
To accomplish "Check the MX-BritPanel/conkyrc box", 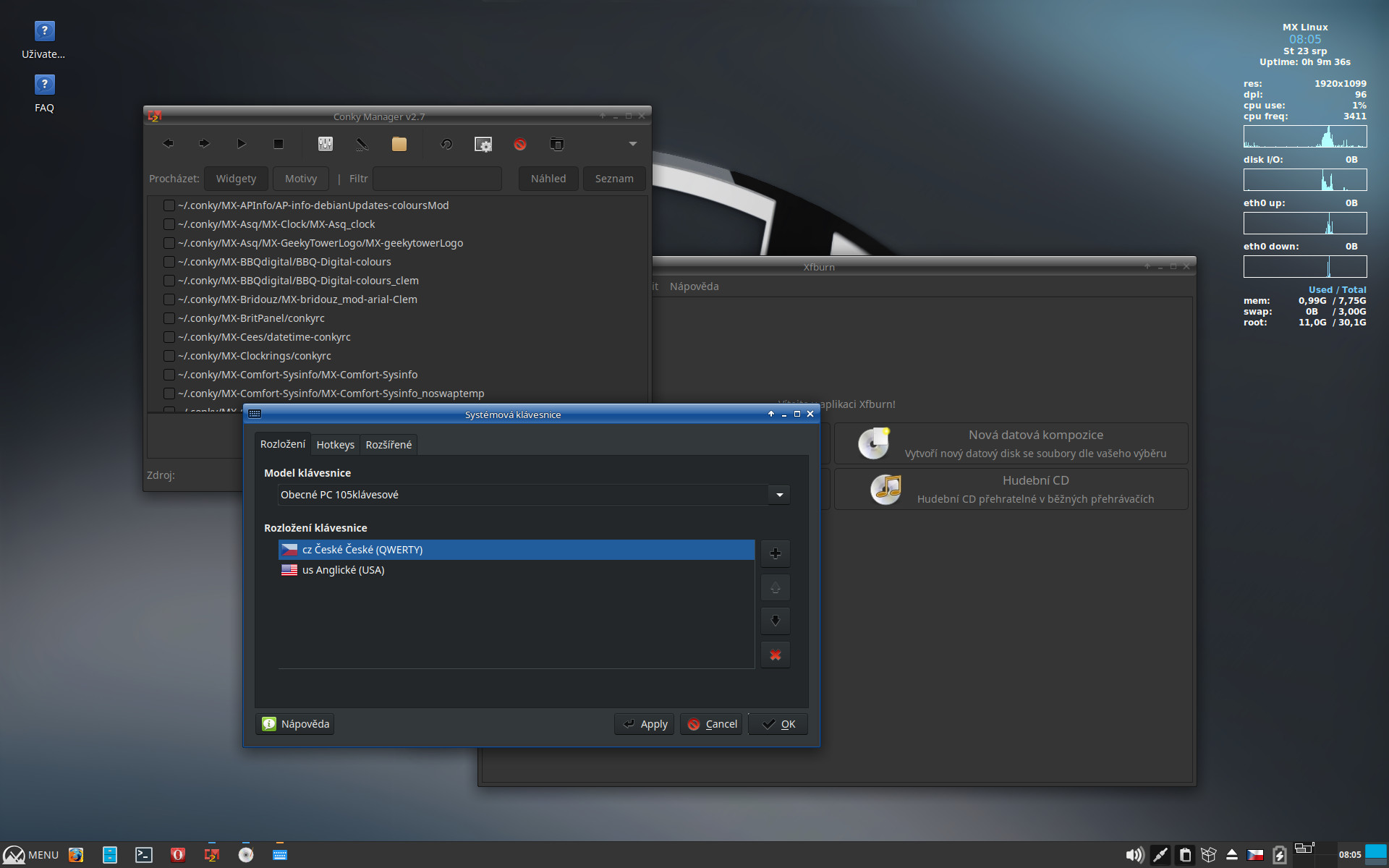I will tap(169, 318).
